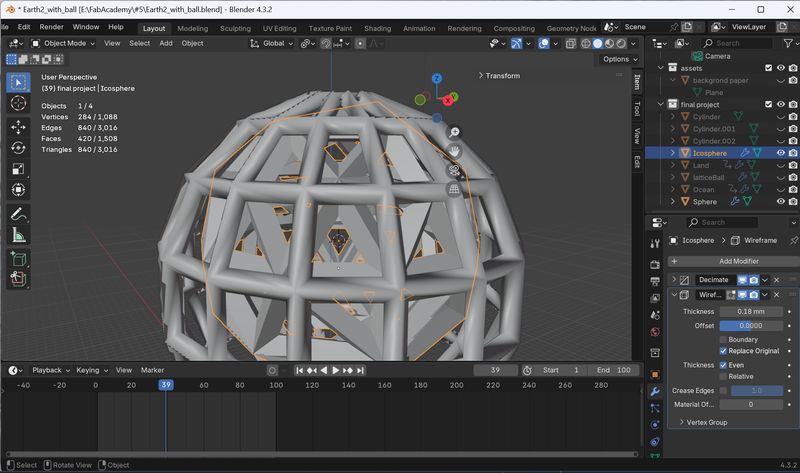
Task: Collapse final project collection in outliner
Action: [661, 104]
